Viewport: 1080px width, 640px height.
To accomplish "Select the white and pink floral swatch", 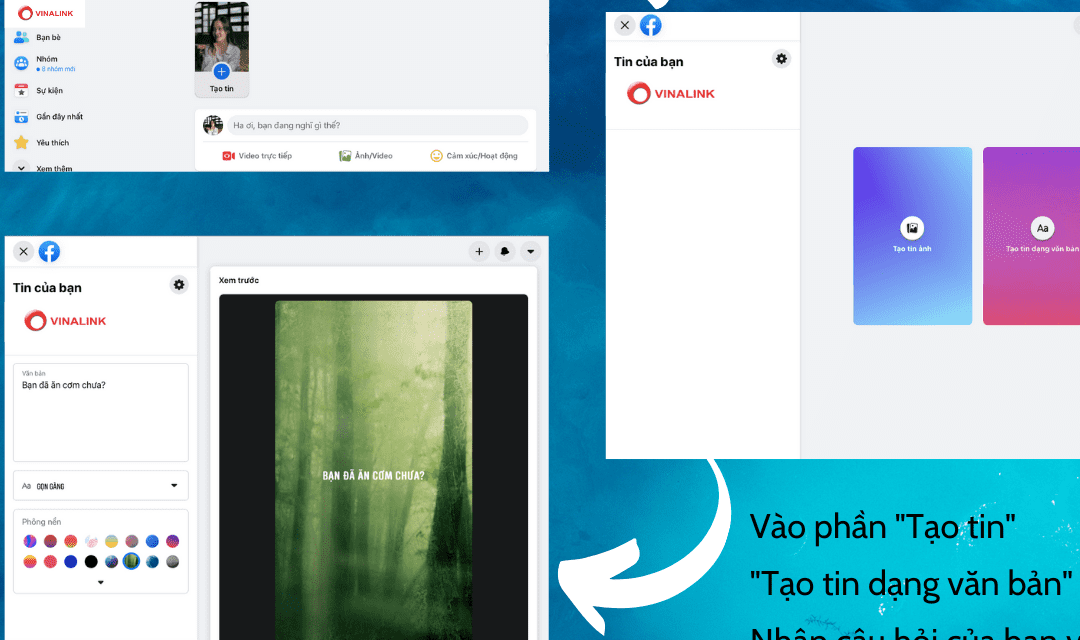I will pos(91,541).
